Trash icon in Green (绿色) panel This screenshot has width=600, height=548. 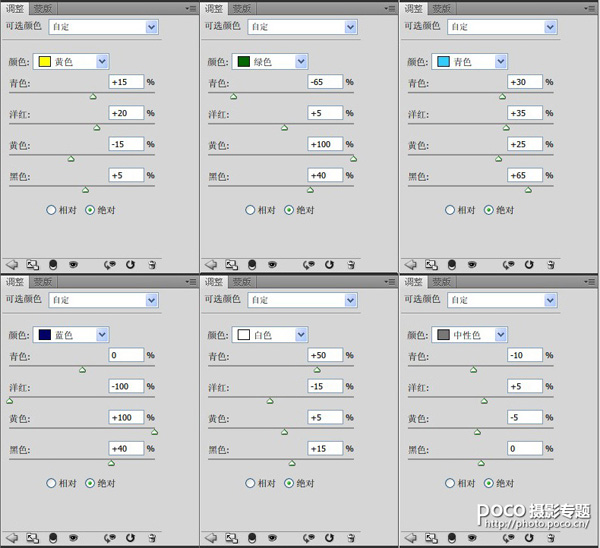[x=351, y=264]
